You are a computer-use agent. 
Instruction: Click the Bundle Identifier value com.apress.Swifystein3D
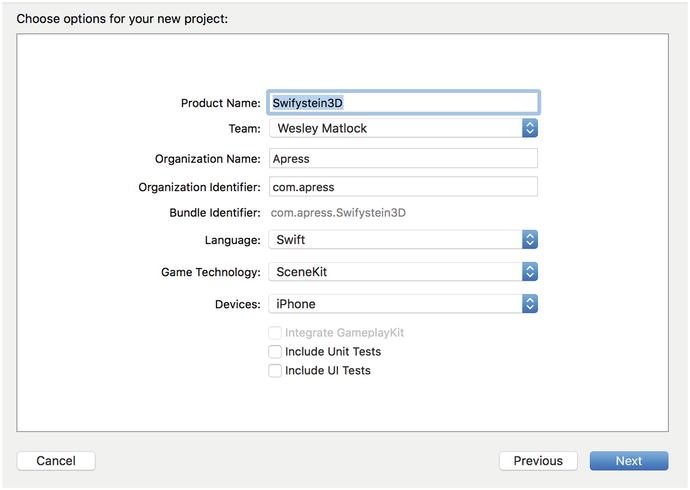[338, 213]
